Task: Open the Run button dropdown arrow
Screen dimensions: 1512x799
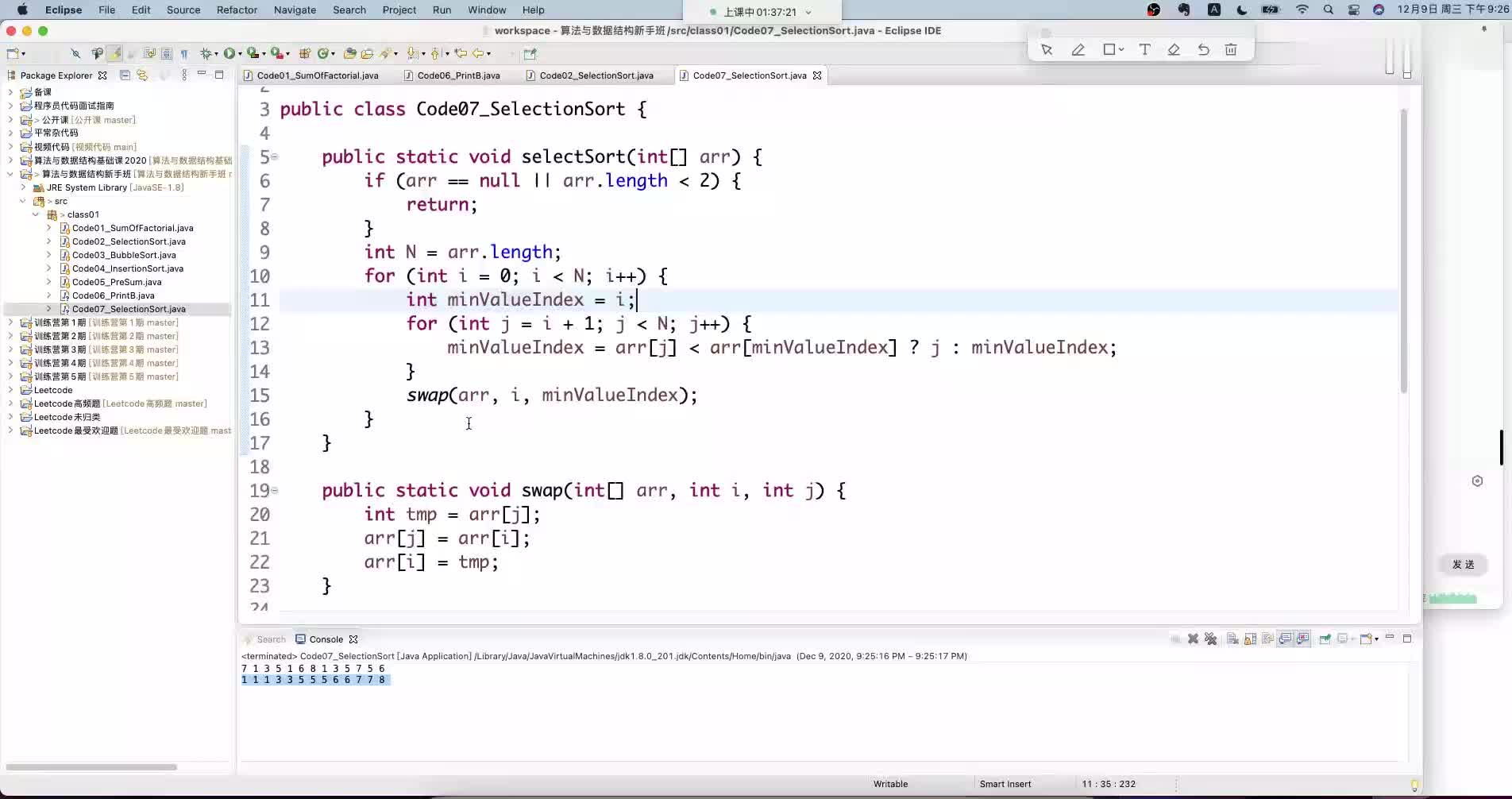Action: [x=240, y=53]
